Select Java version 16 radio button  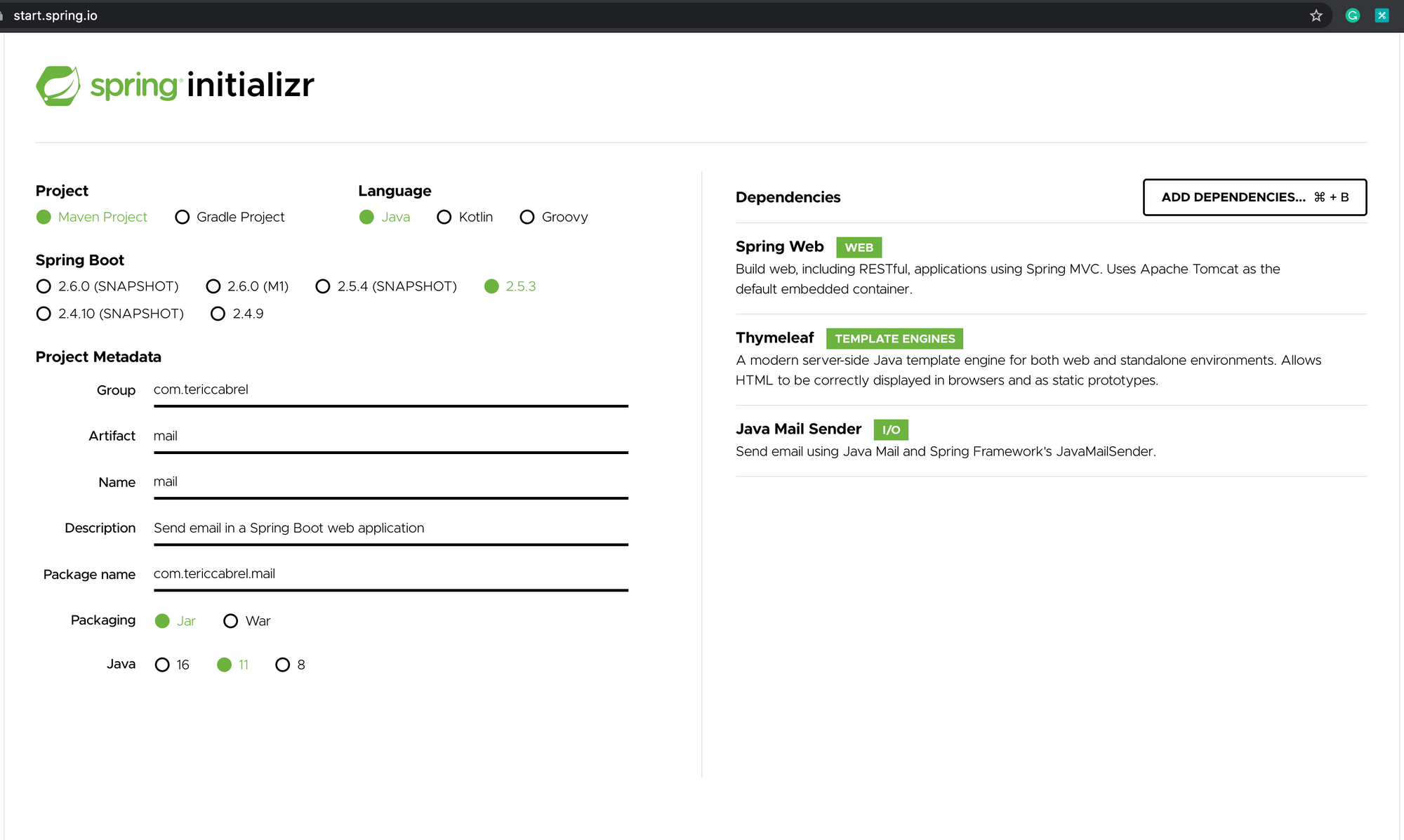[x=162, y=664]
